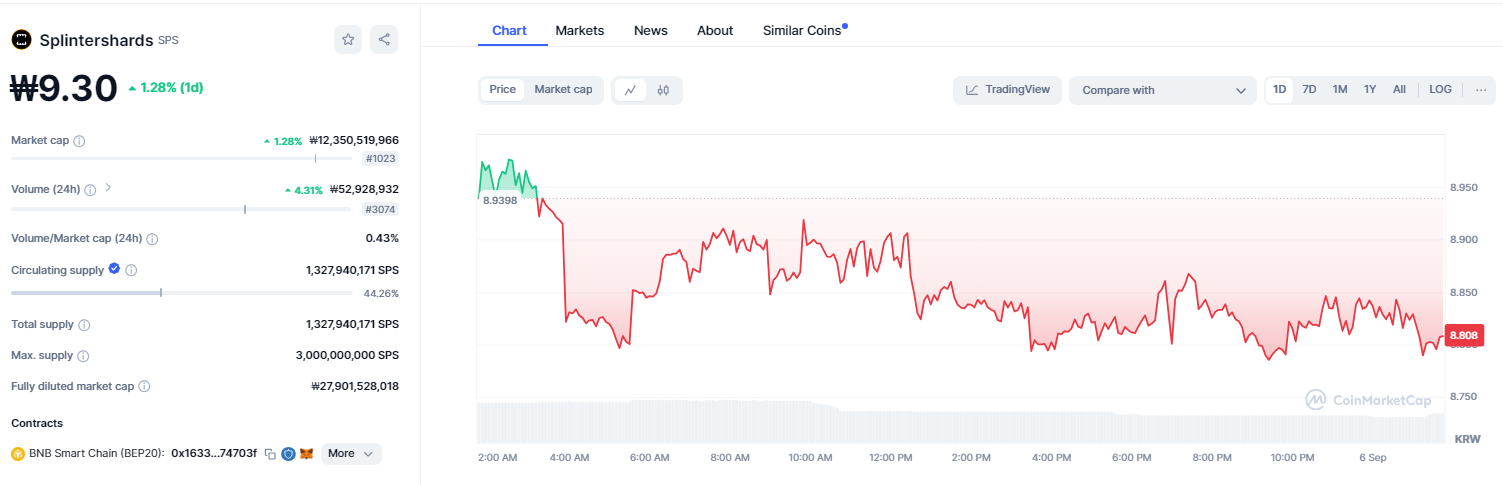Switch to candlestick chart view

click(663, 90)
